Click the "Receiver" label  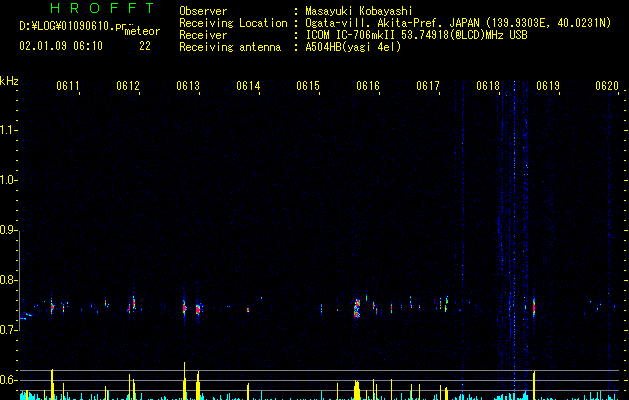click(x=203, y=35)
